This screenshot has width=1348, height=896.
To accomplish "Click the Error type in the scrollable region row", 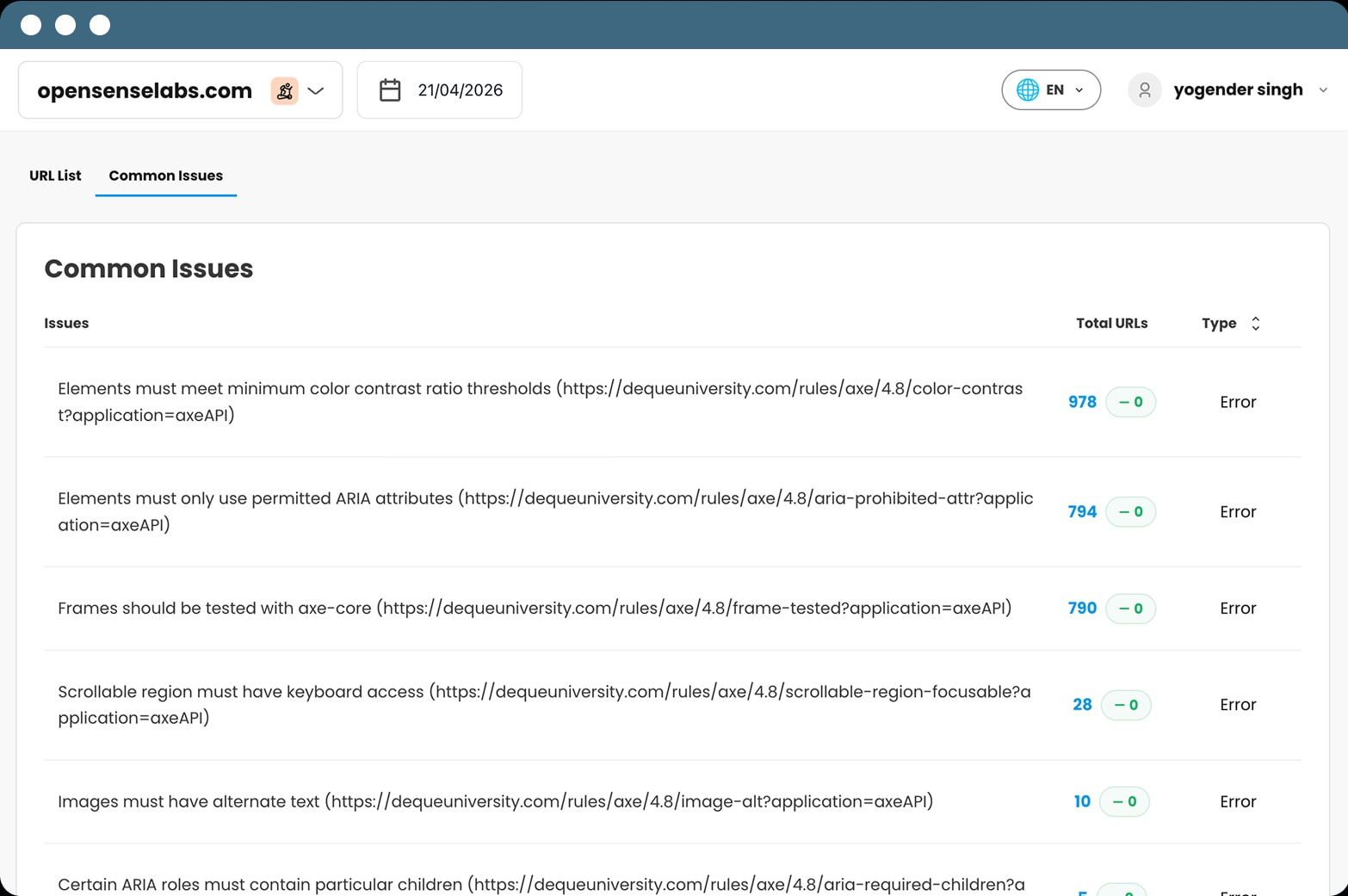I will pyautogui.click(x=1238, y=705).
